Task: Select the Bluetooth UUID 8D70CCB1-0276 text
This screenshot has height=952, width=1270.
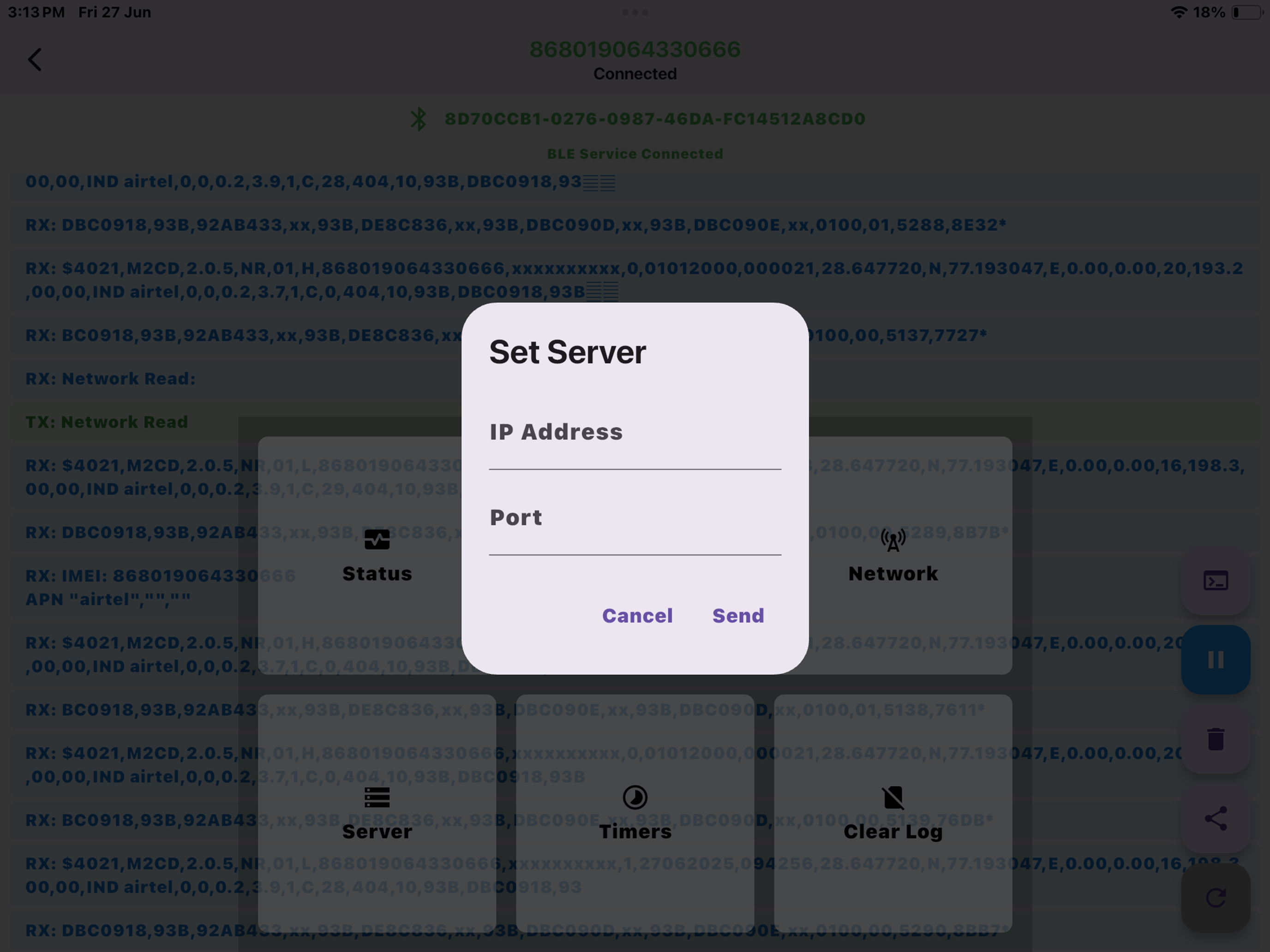Action: tap(655, 119)
